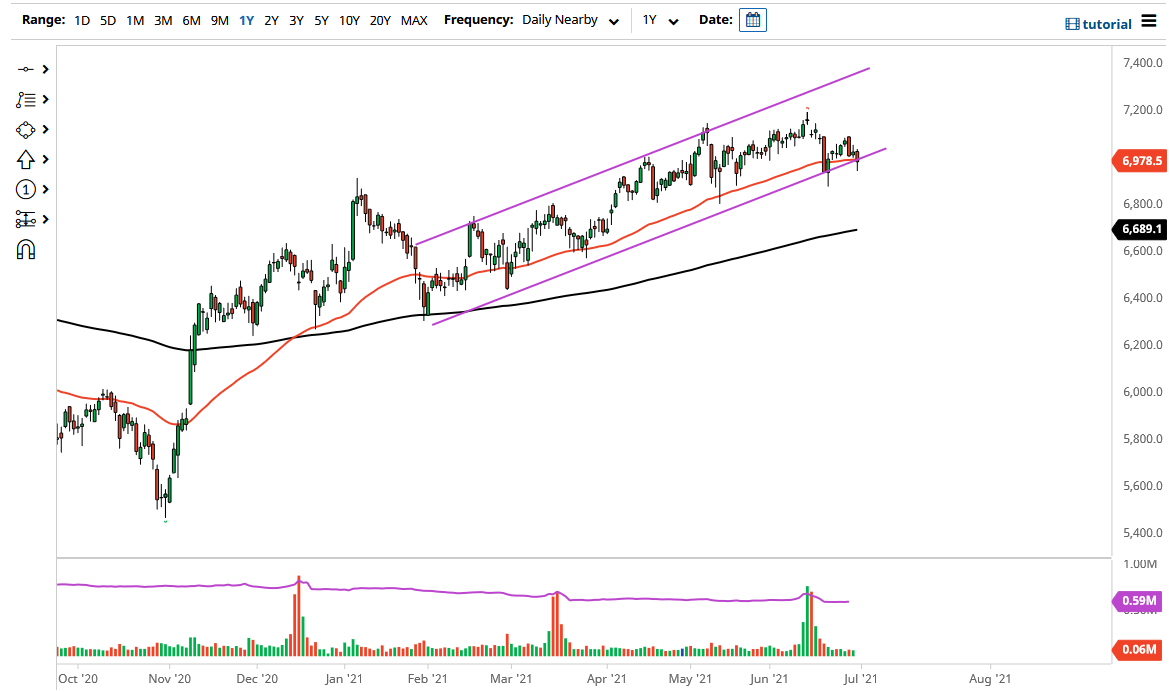Click the 6,978.5 current price label
Screen dimensions: 1170x692
(x=1139, y=160)
